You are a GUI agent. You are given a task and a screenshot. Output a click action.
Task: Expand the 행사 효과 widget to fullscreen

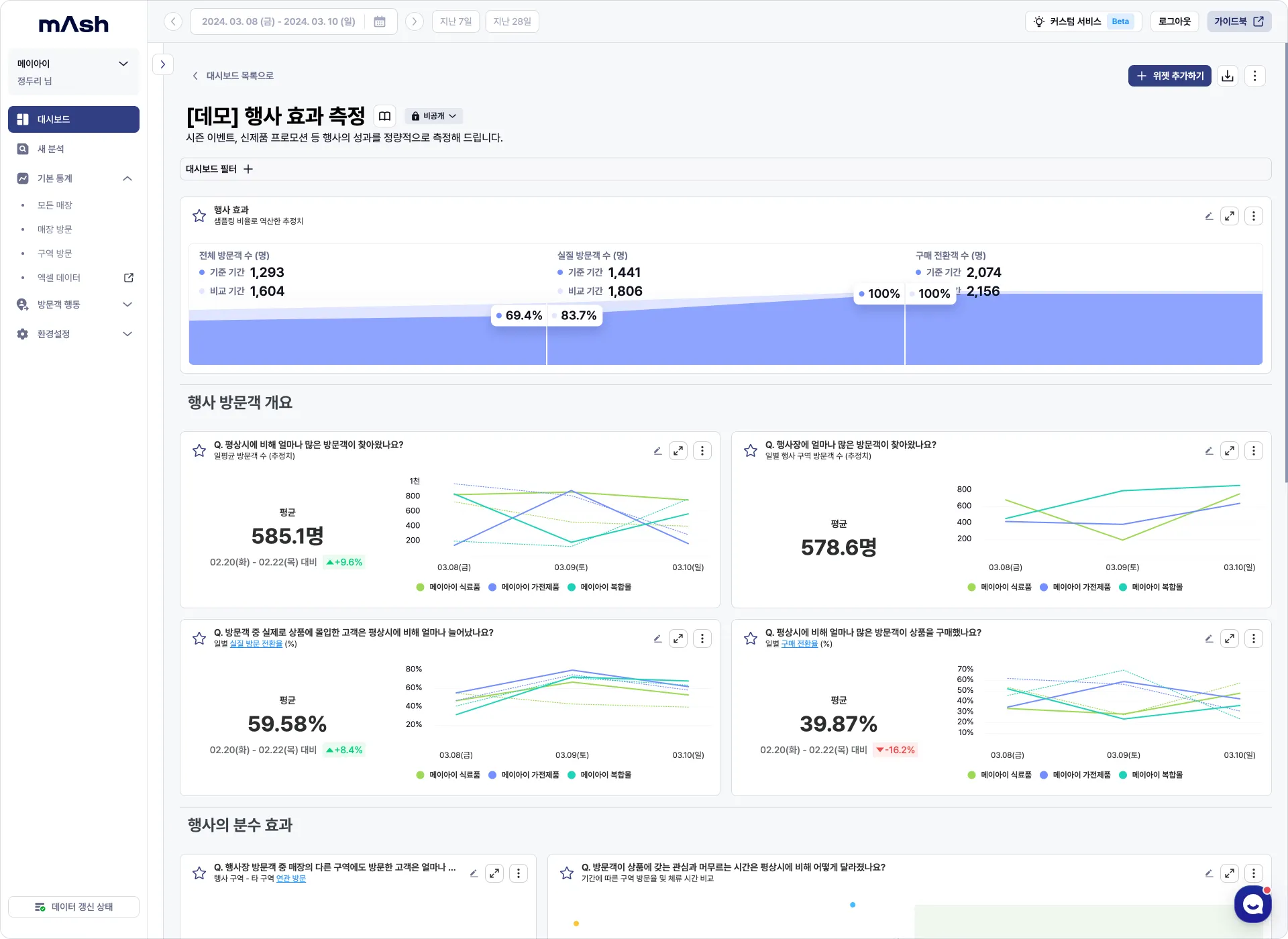pos(1229,216)
